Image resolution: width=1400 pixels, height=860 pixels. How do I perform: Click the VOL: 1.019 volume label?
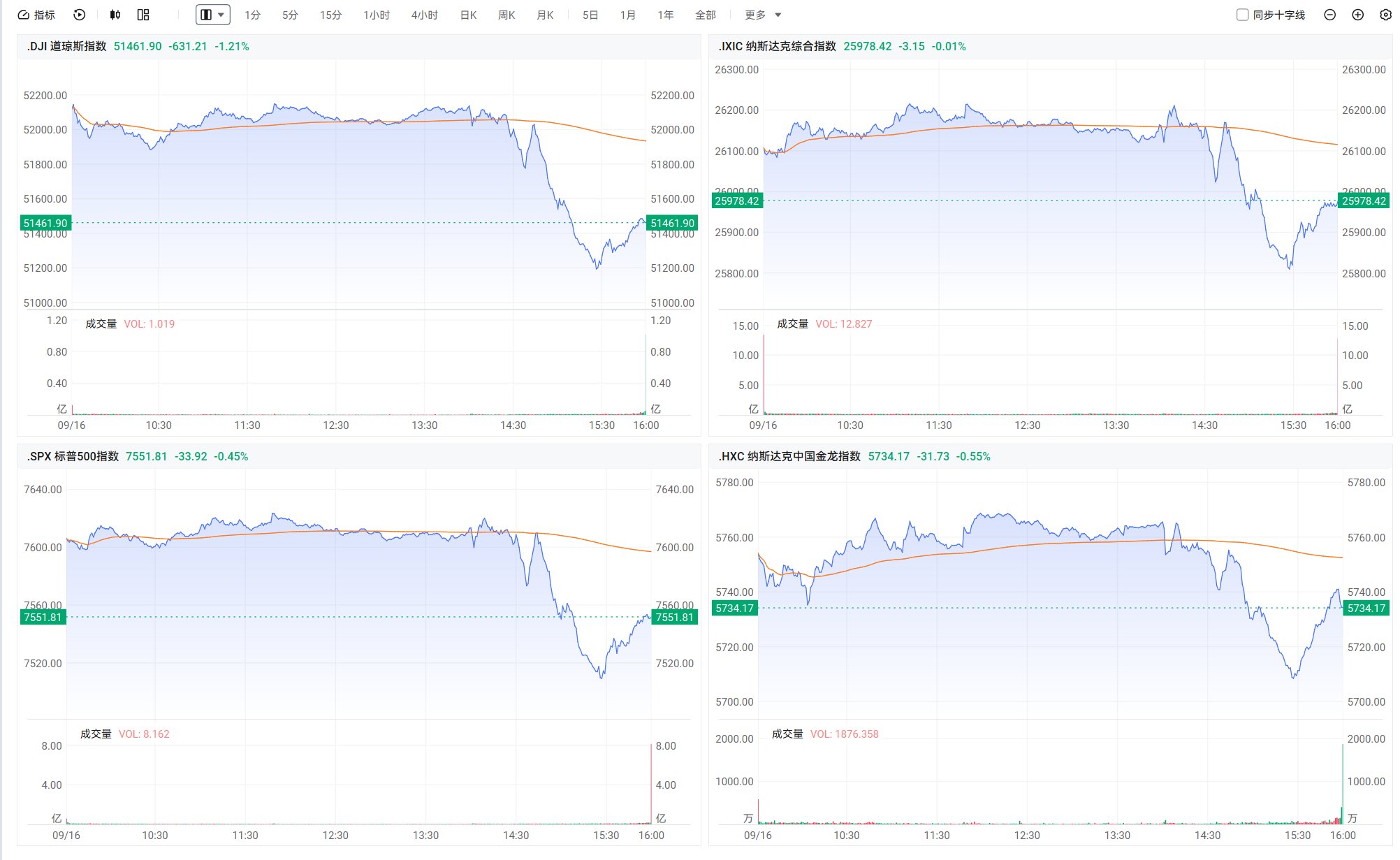[150, 324]
